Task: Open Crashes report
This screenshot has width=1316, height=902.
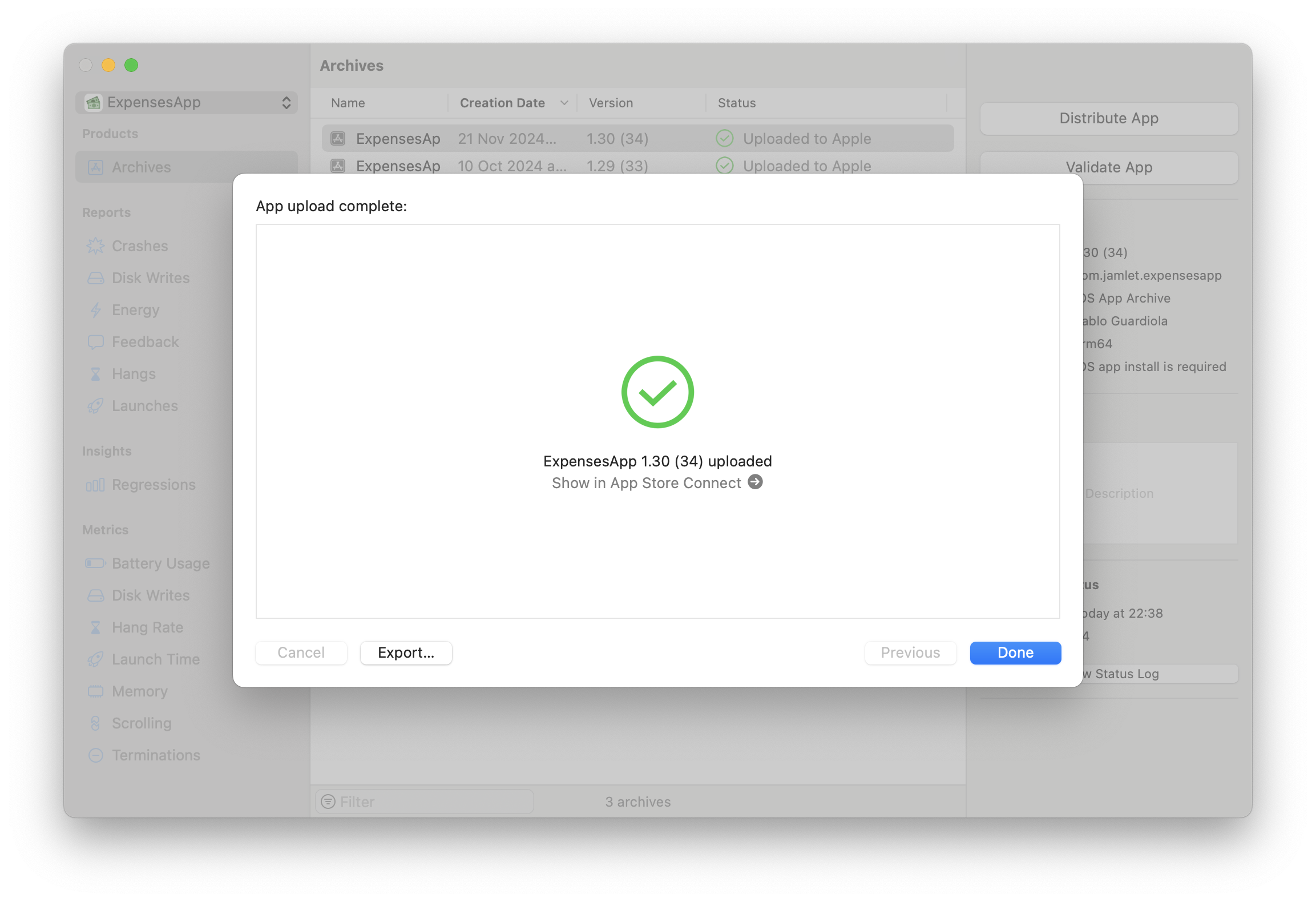Action: coord(139,246)
